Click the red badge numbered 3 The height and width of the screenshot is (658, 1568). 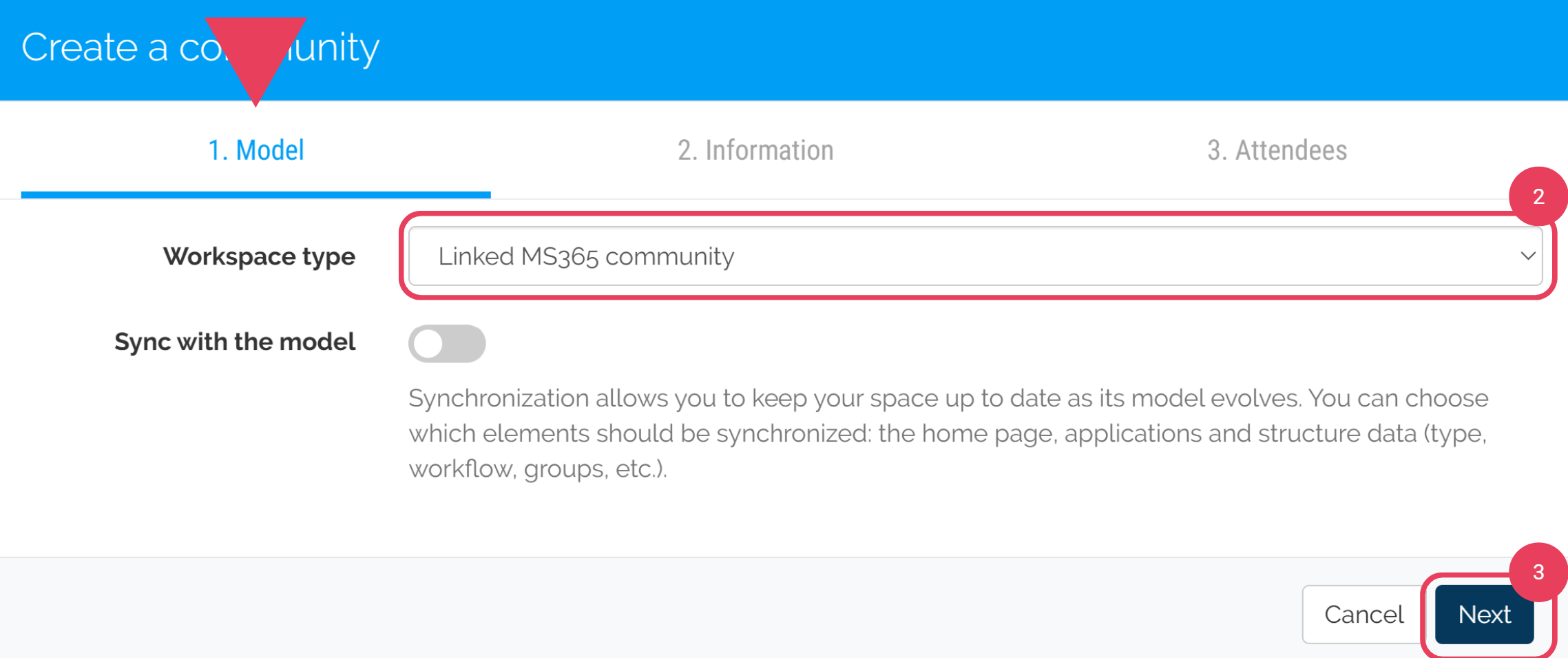click(x=1537, y=572)
